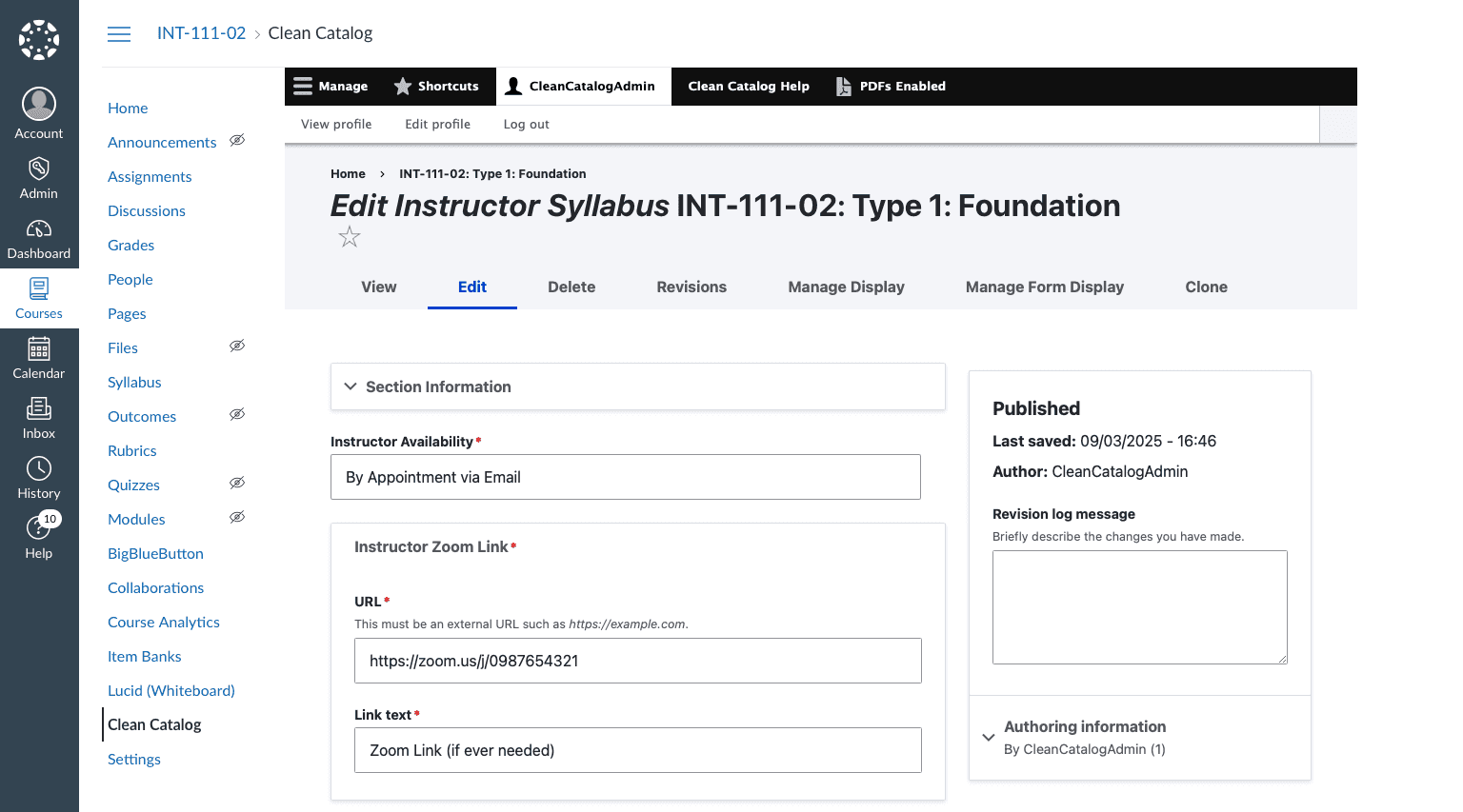Screen dimensions: 1463x812
Task: Open the Canvas Dashboard icon
Action: coord(39,229)
